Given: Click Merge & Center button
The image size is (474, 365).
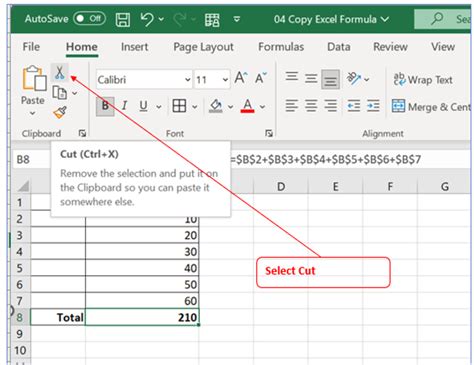Looking at the screenshot, I should [431, 107].
